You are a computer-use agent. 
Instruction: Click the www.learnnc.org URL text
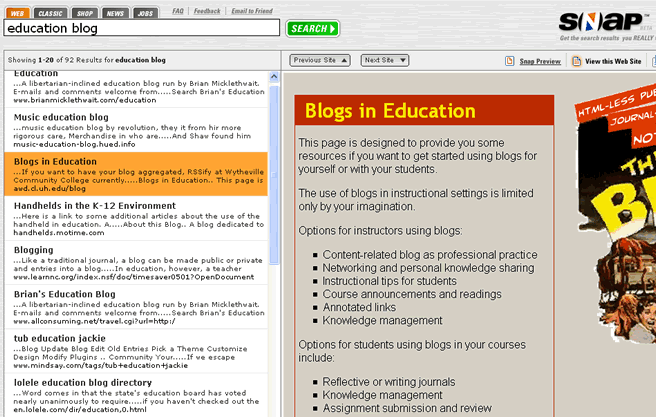[x=133, y=277]
